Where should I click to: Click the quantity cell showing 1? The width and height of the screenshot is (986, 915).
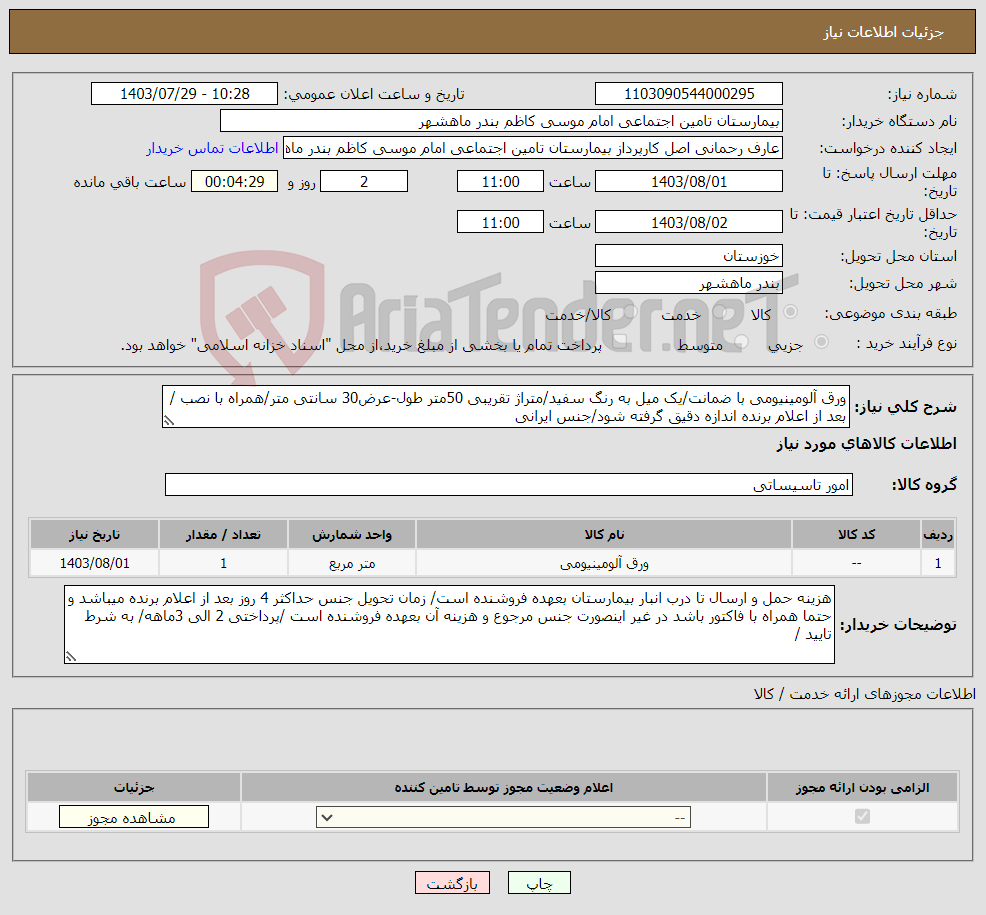[223, 563]
